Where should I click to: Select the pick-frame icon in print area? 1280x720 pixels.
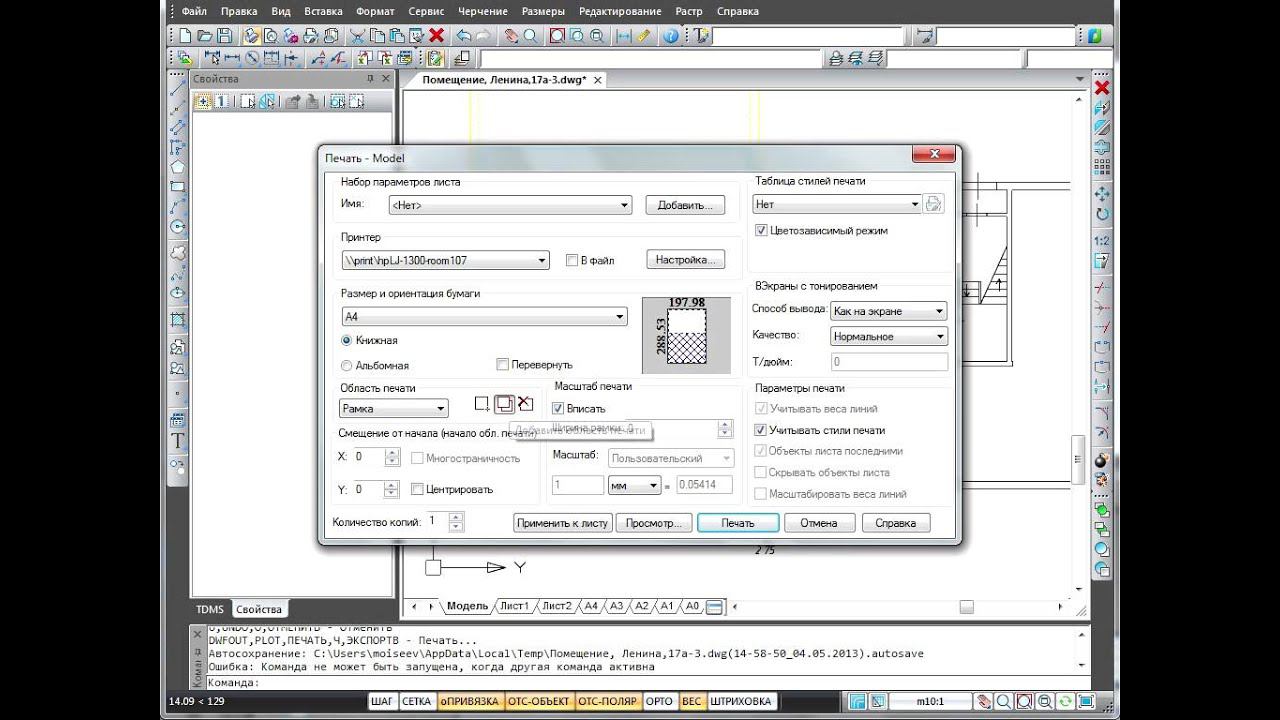482,404
